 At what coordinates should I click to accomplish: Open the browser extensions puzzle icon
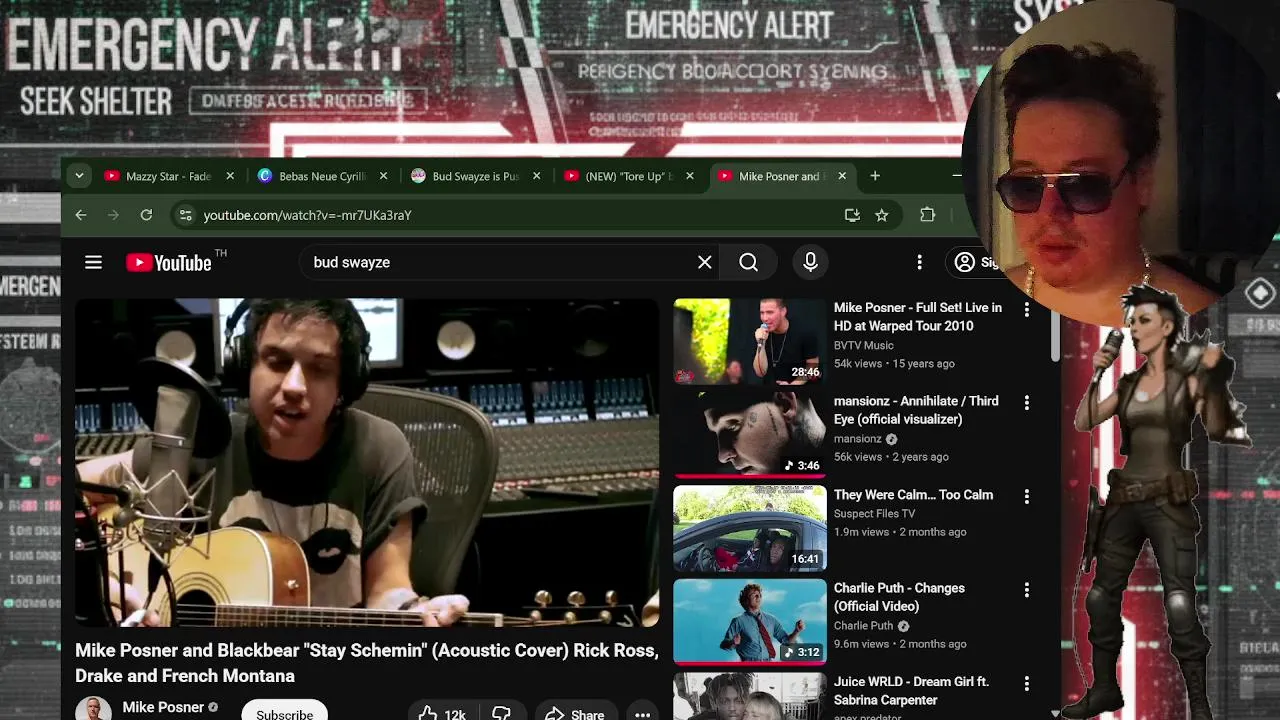[x=928, y=215]
